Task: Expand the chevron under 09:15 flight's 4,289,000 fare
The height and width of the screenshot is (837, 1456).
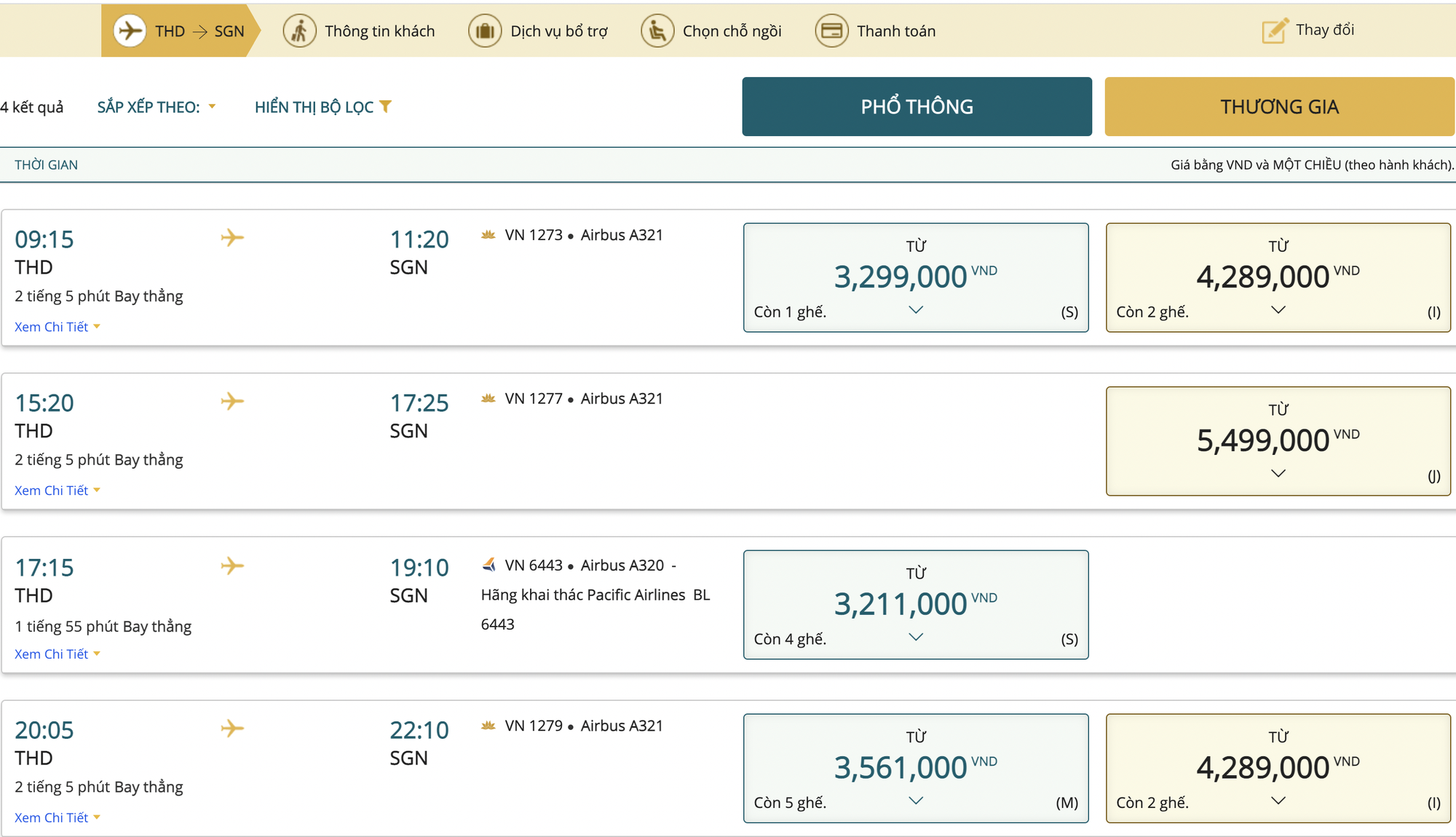Action: tap(1278, 310)
